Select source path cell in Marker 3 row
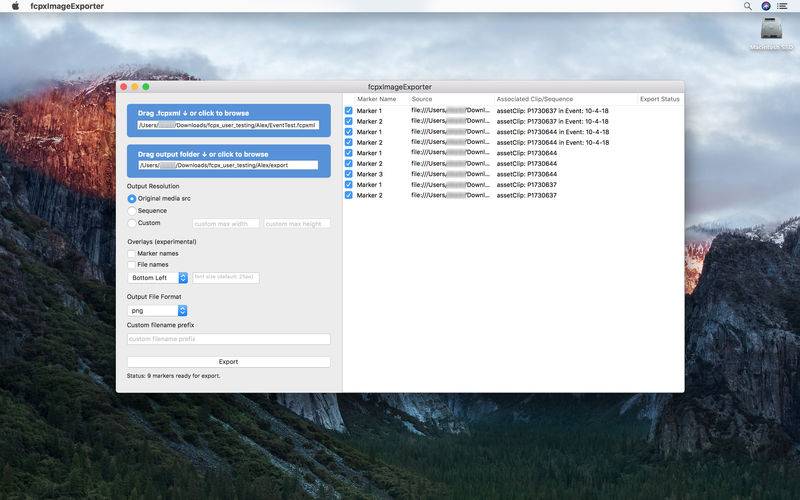800x500 pixels. 451,174
